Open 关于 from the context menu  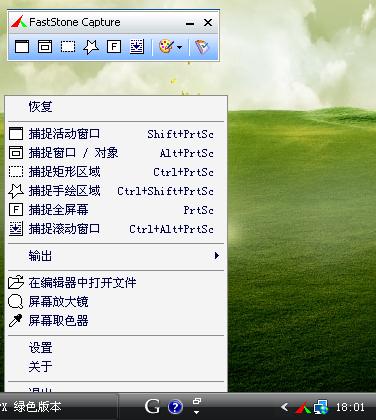[x=116, y=366]
